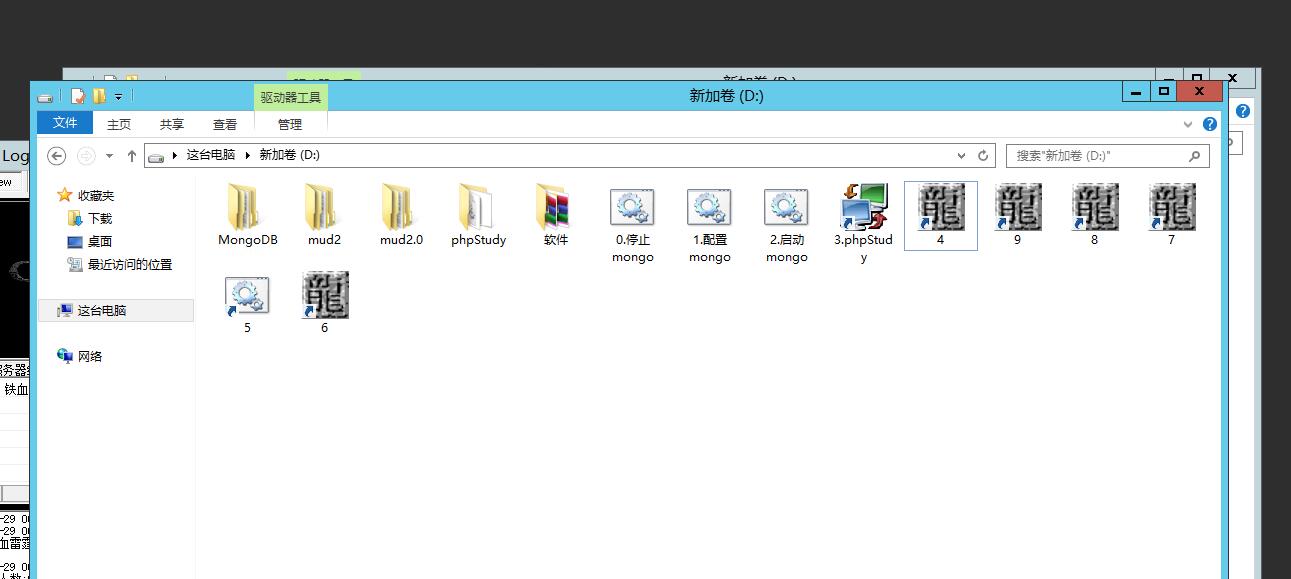The height and width of the screenshot is (579, 1291).
Task: Open the 文件 menu tab
Action: pos(65,123)
